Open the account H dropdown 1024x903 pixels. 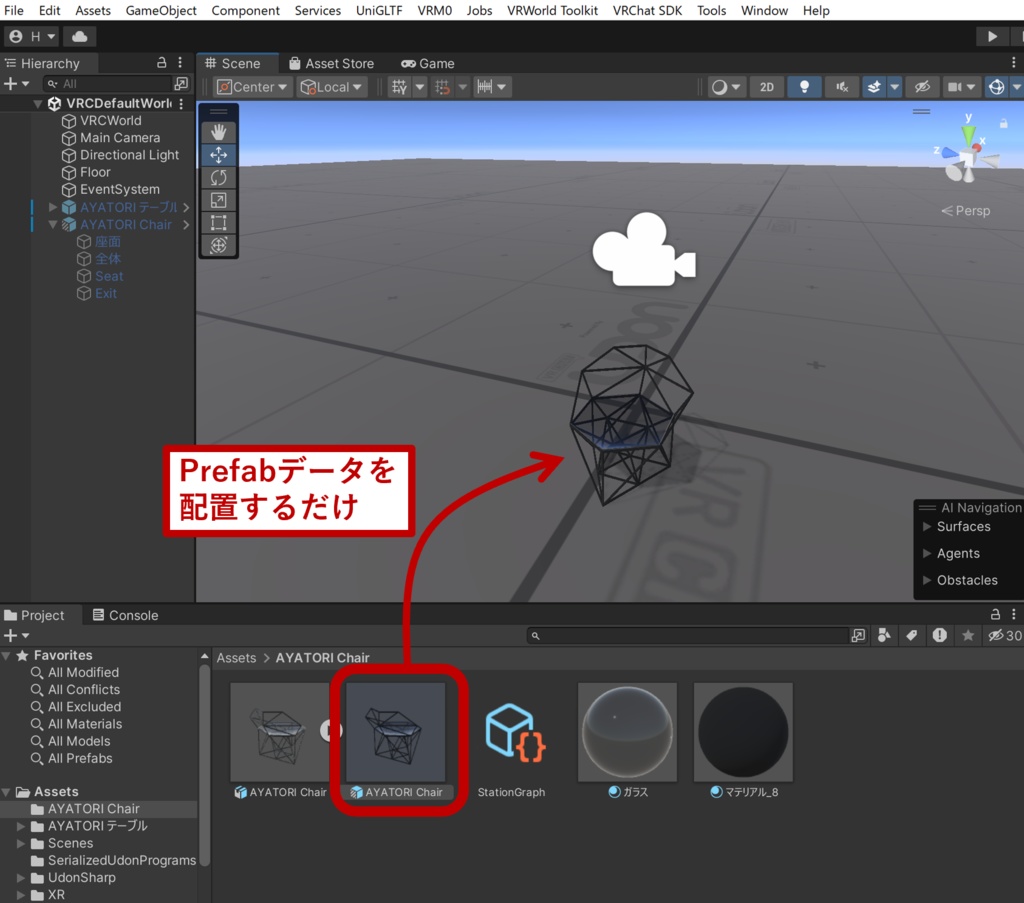coord(33,37)
